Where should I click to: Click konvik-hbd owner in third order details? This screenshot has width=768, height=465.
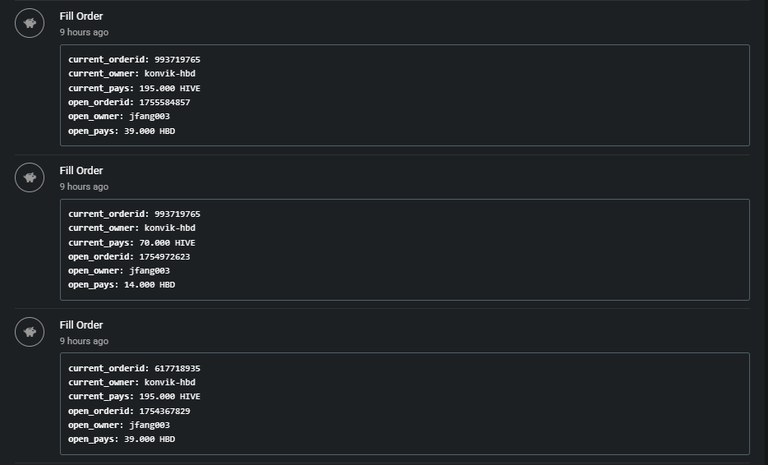pos(169,382)
